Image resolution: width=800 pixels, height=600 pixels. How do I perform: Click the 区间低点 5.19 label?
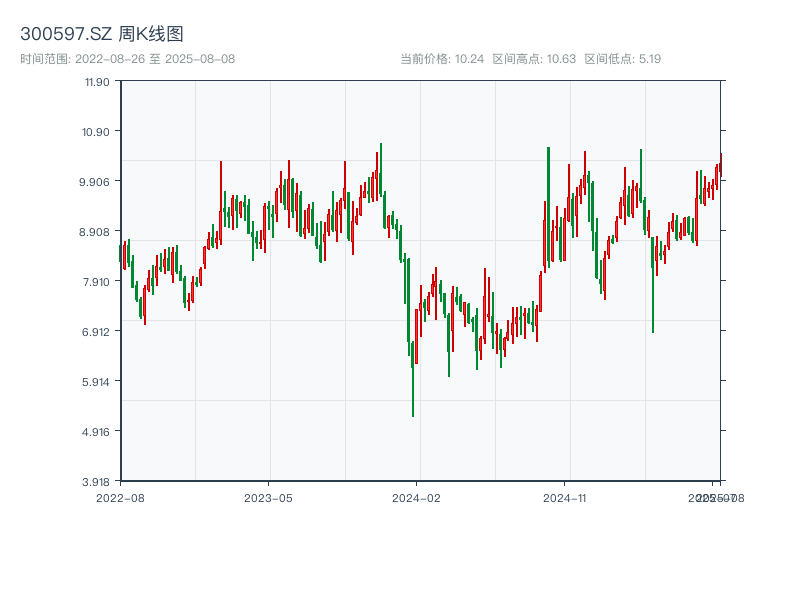tap(622, 59)
